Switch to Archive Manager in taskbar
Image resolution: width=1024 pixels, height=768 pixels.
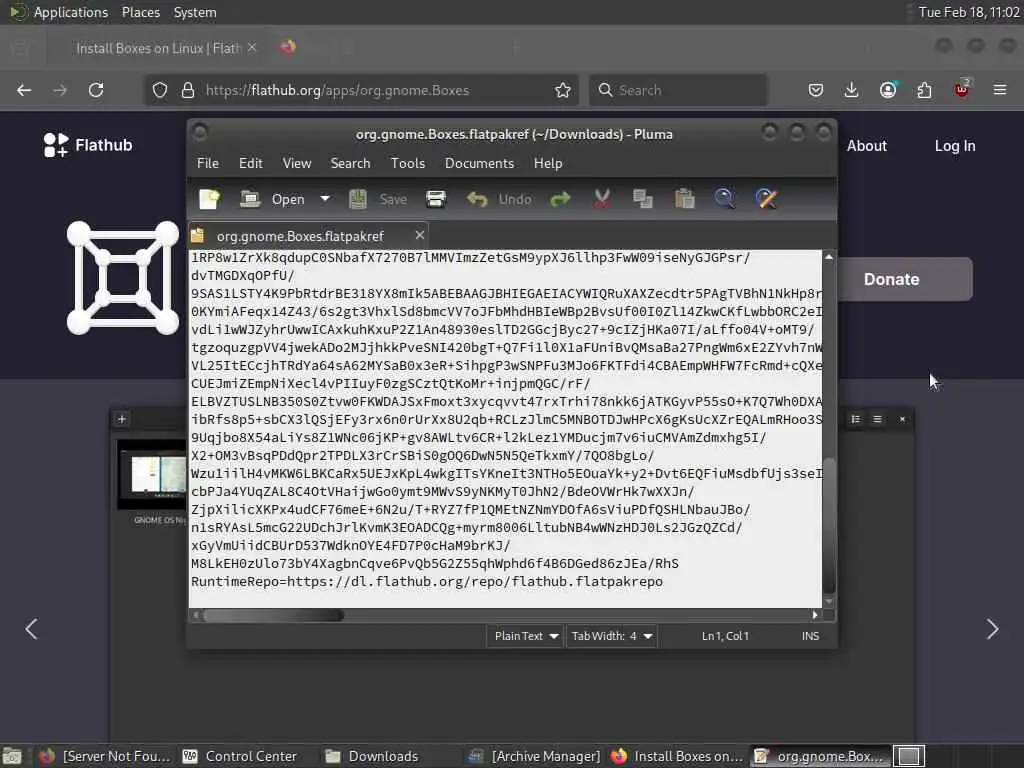tap(534, 756)
